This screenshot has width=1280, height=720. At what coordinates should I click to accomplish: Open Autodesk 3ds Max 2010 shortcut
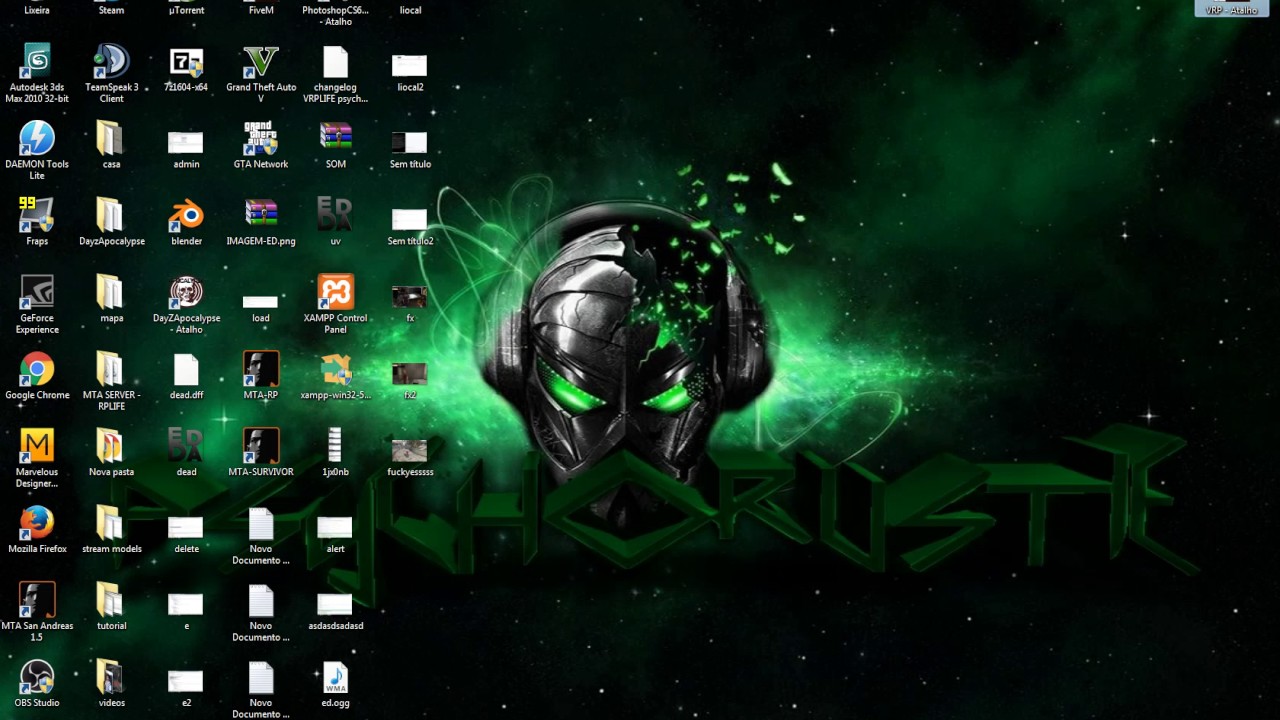[37, 62]
